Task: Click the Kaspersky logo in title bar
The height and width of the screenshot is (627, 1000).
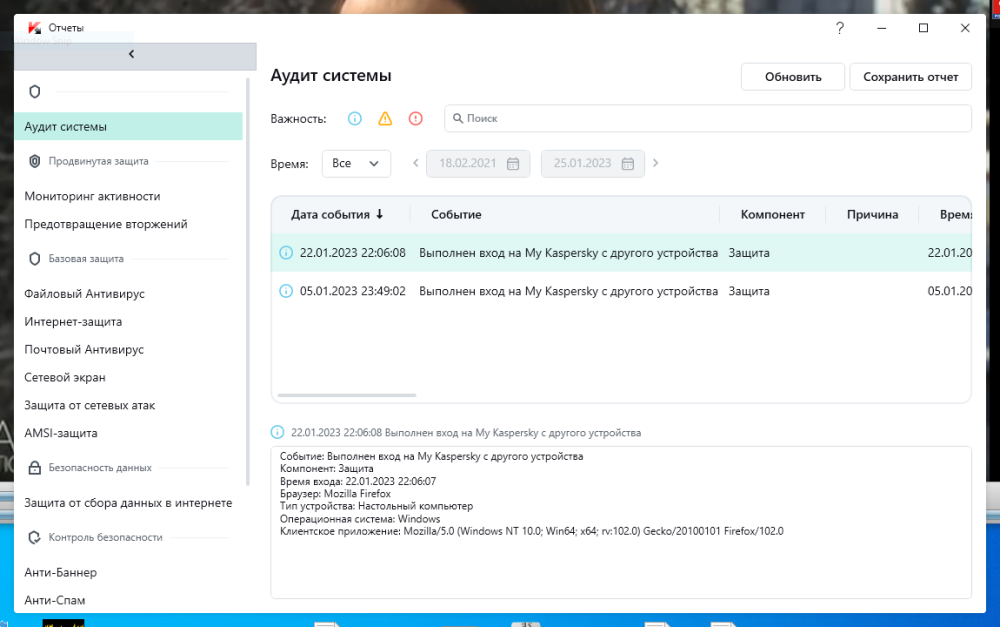Action: point(34,28)
